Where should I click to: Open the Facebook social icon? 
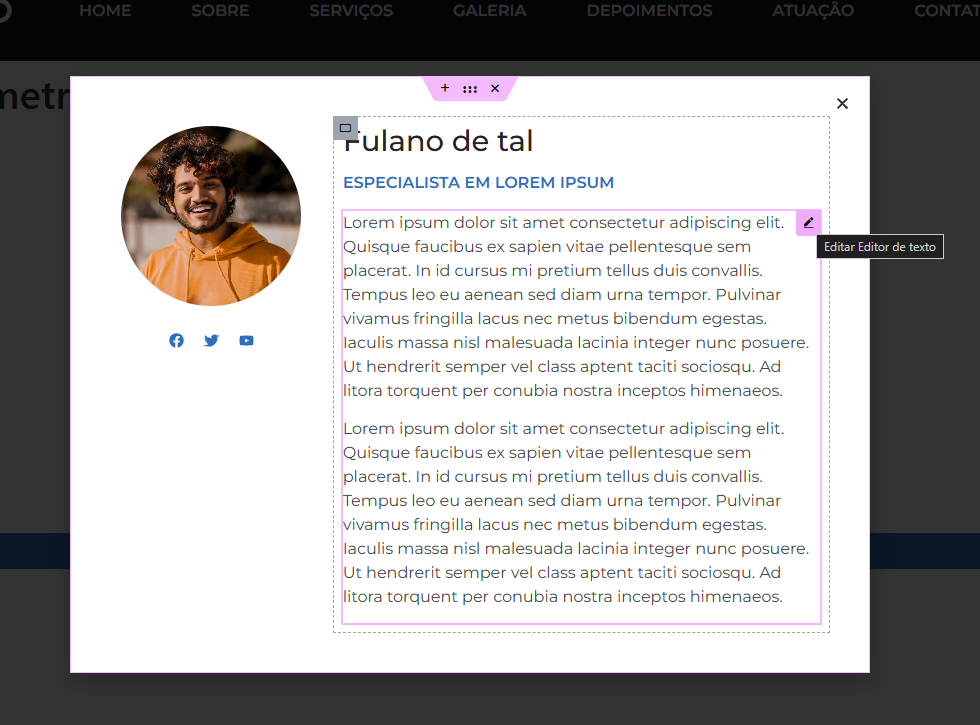tap(176, 340)
